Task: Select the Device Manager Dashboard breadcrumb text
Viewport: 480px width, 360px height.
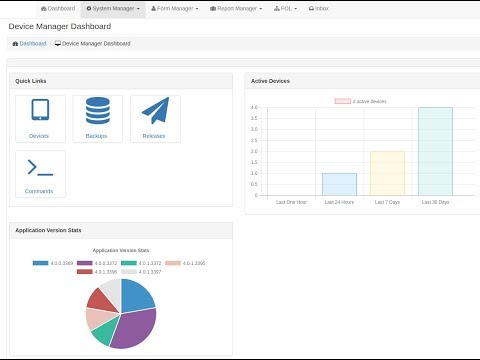Action: 96,44
